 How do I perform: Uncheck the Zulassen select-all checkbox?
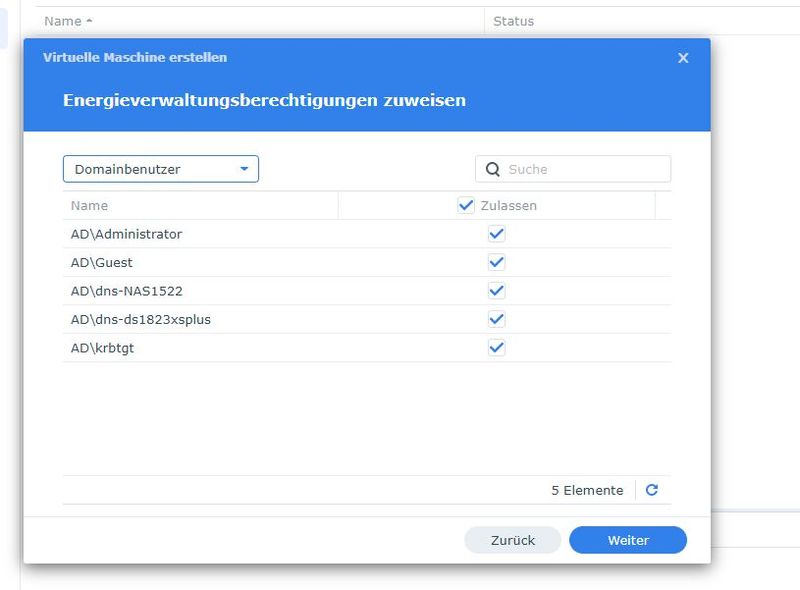click(x=464, y=206)
